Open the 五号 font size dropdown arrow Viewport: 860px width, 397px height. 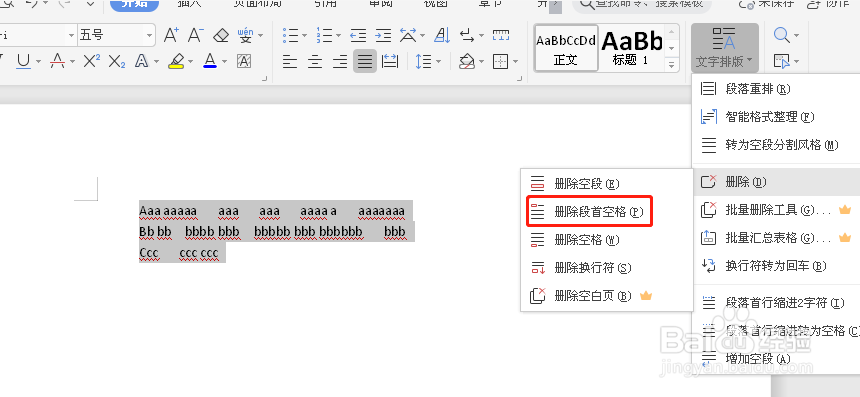pyautogui.click(x=150, y=36)
